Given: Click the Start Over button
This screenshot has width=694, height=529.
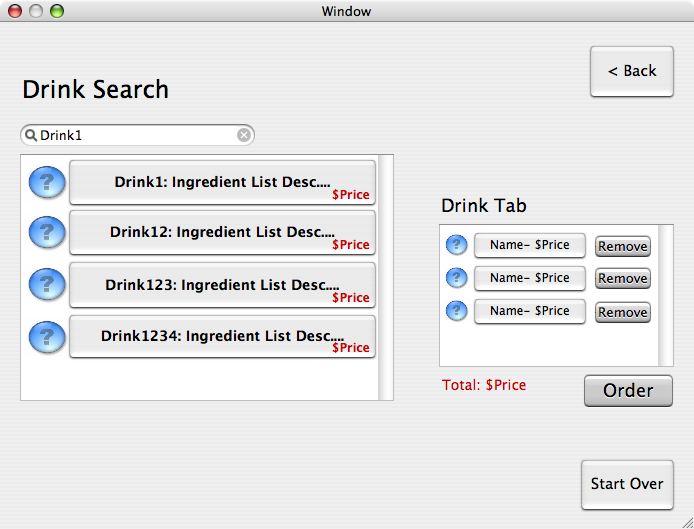Looking at the screenshot, I should click(627, 484).
